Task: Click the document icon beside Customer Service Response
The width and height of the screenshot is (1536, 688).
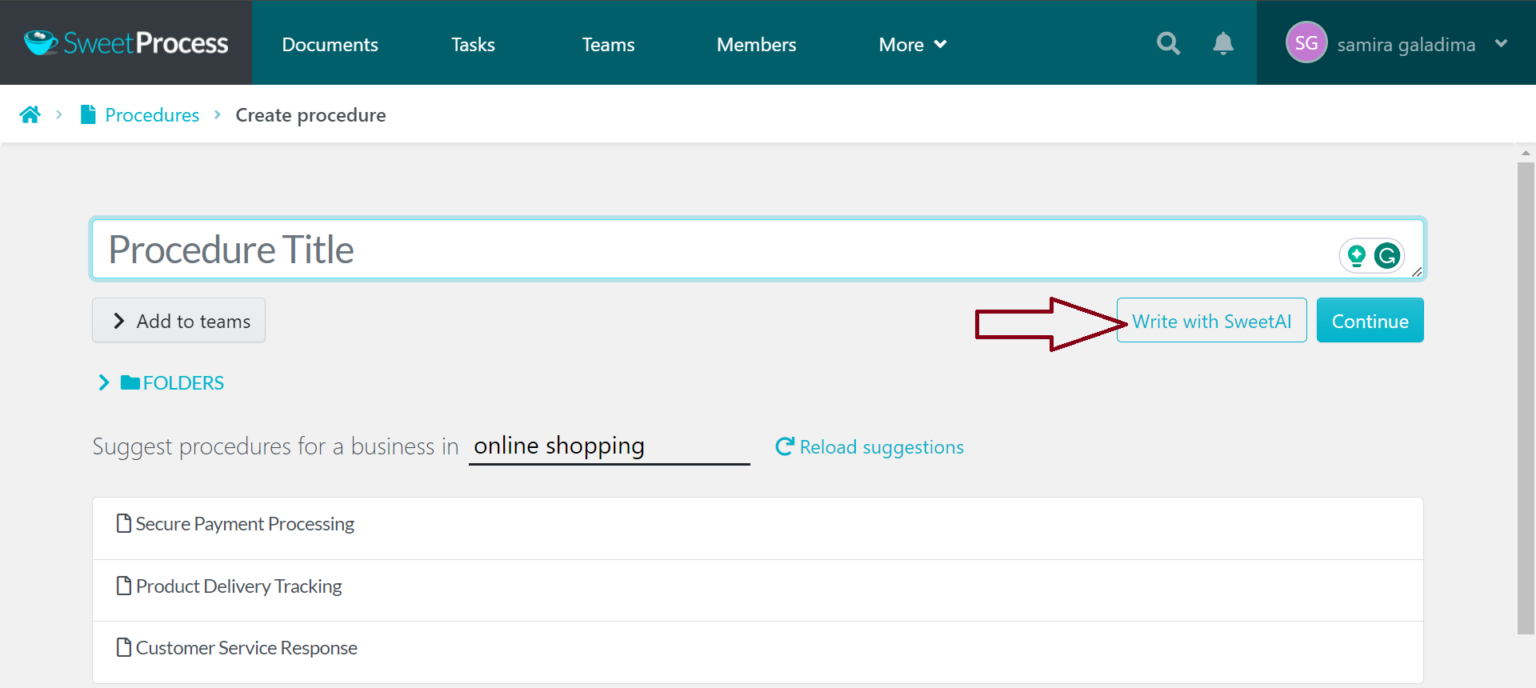Action: (x=124, y=648)
